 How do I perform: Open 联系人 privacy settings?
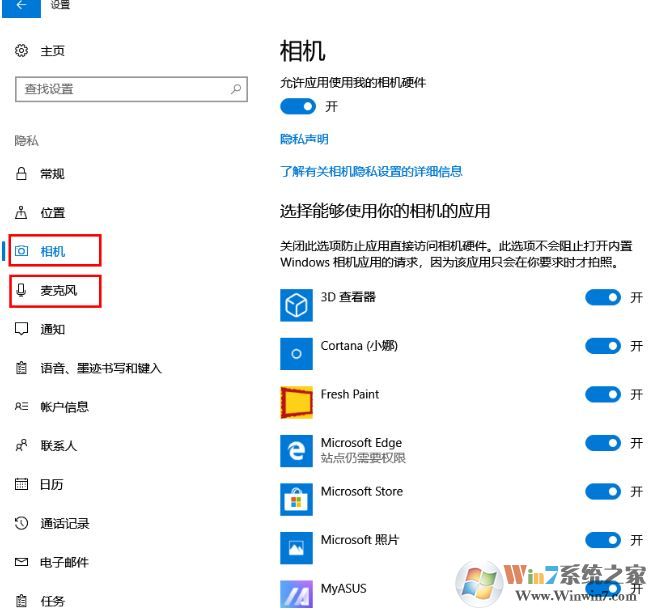click(x=59, y=445)
